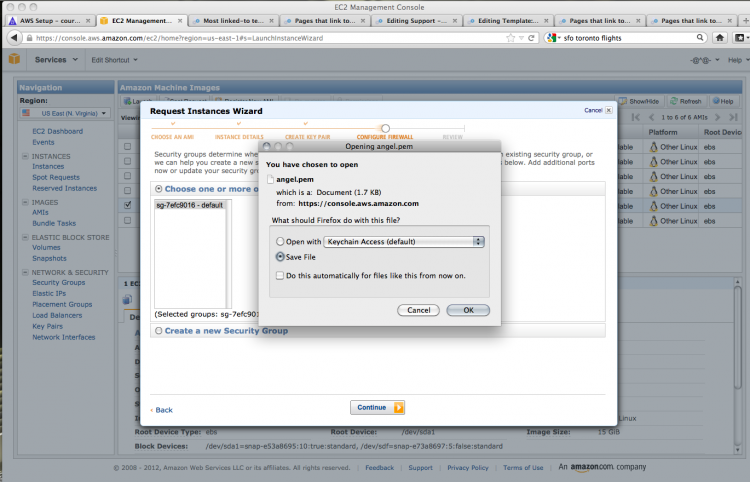The width and height of the screenshot is (750, 482).
Task: Open Snapshots in navigation
Action: click(49, 258)
